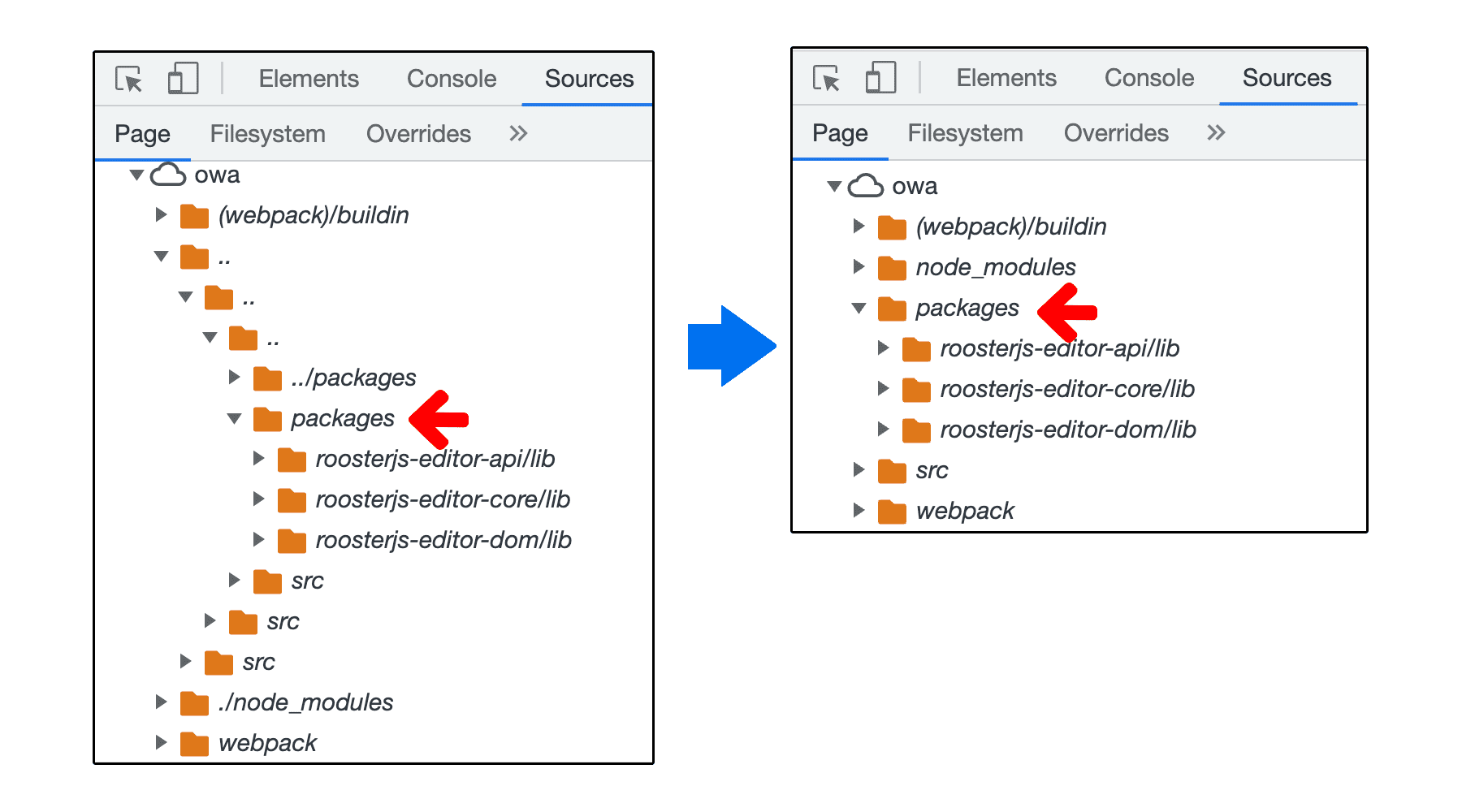Viewport: 1462px width, 812px height.
Task: Click the packages folder icon
Action: [267, 418]
